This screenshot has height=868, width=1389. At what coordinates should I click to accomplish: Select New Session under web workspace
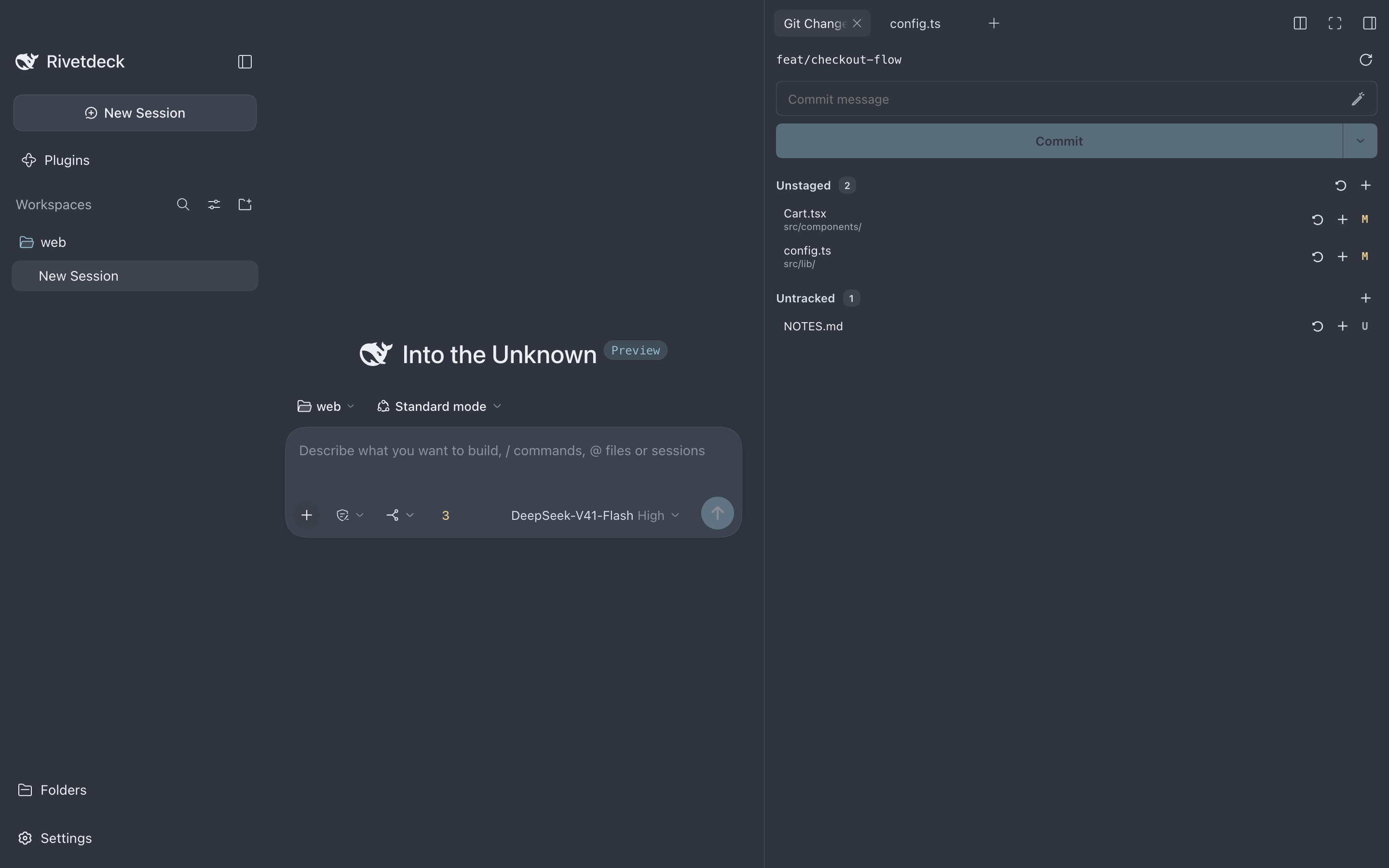coord(135,276)
